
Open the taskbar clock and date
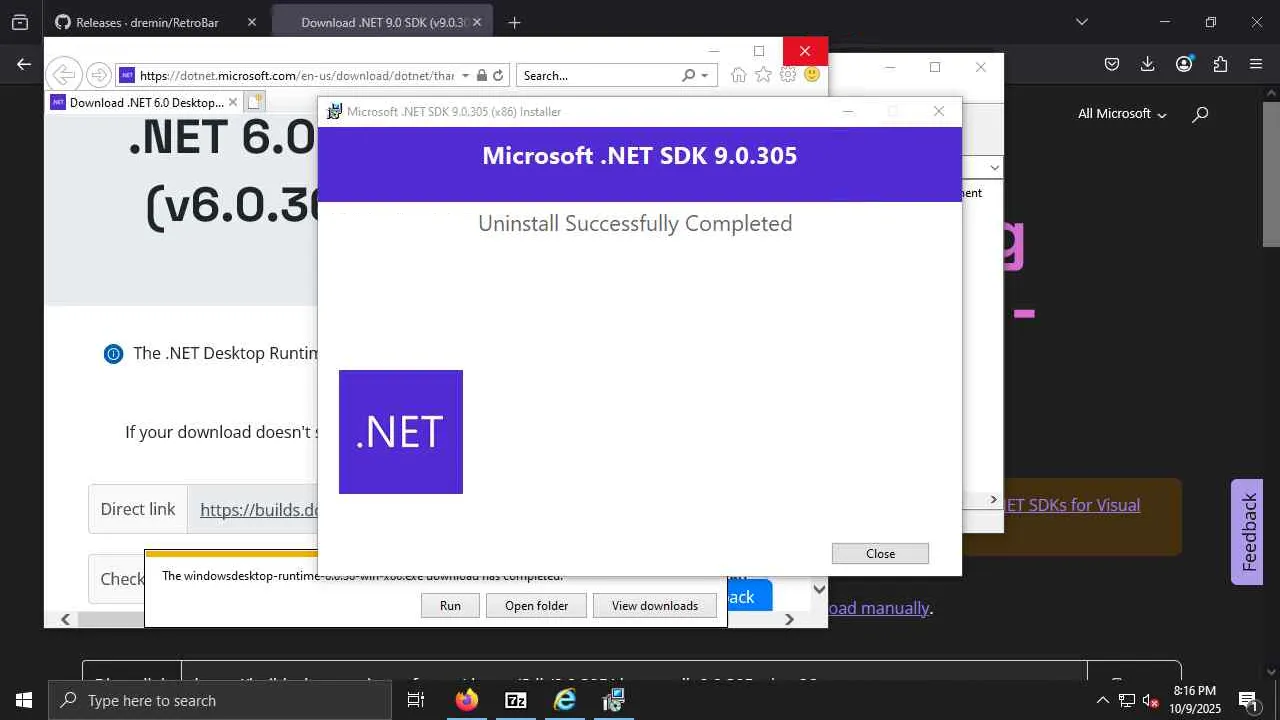1195,700
